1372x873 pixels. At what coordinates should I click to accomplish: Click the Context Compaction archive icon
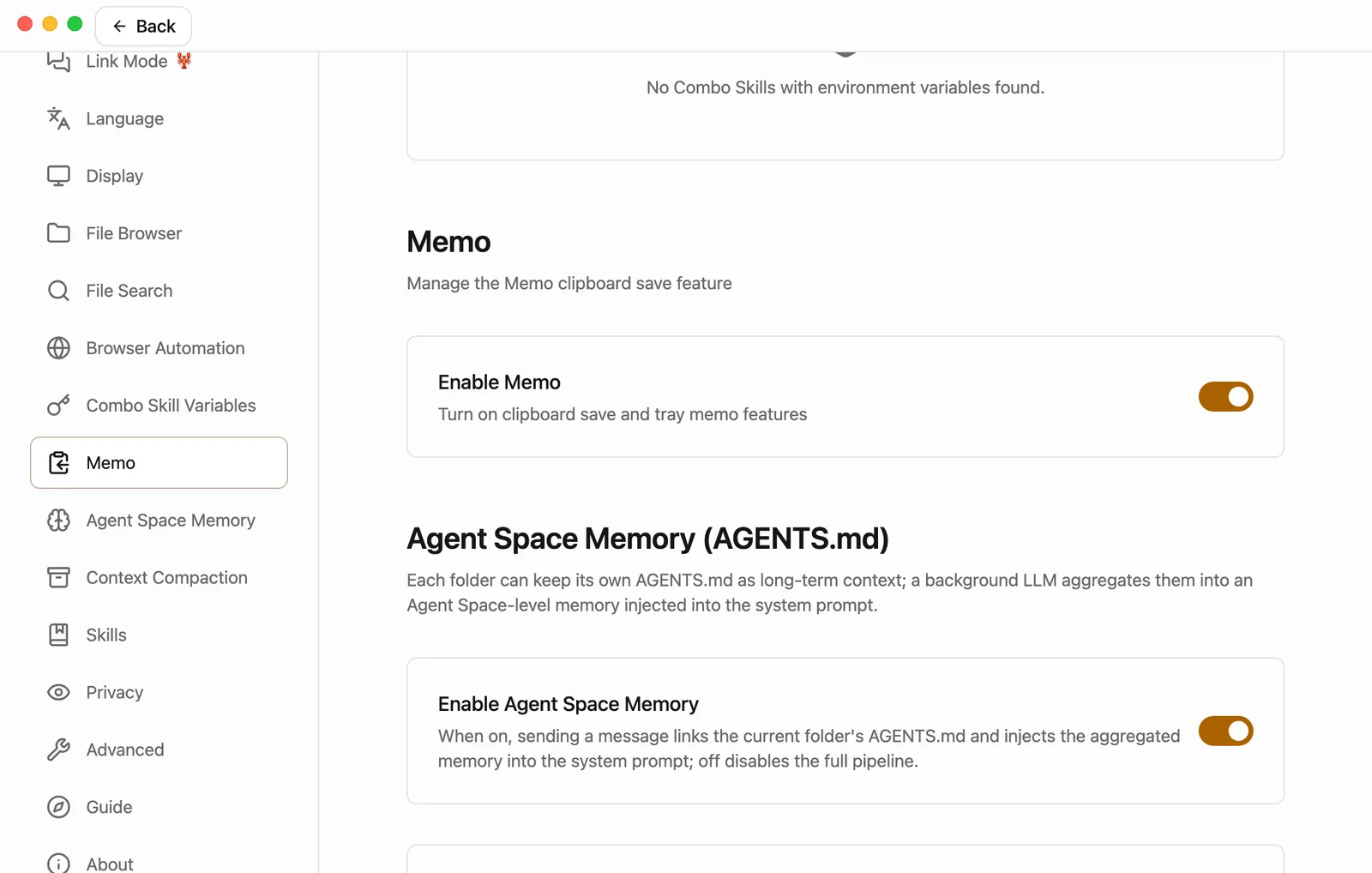pos(58,578)
